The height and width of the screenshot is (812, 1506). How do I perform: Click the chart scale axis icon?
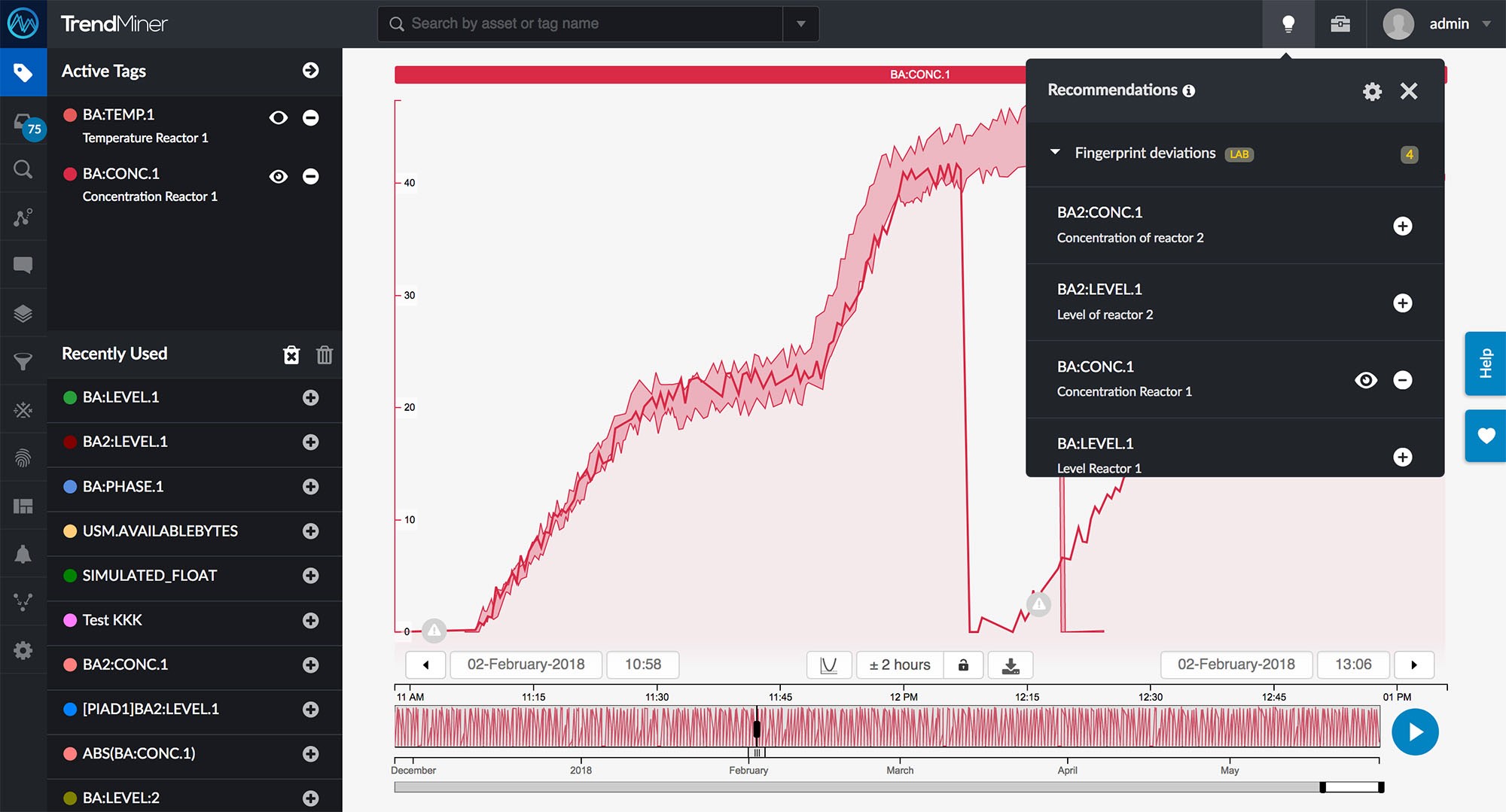829,665
